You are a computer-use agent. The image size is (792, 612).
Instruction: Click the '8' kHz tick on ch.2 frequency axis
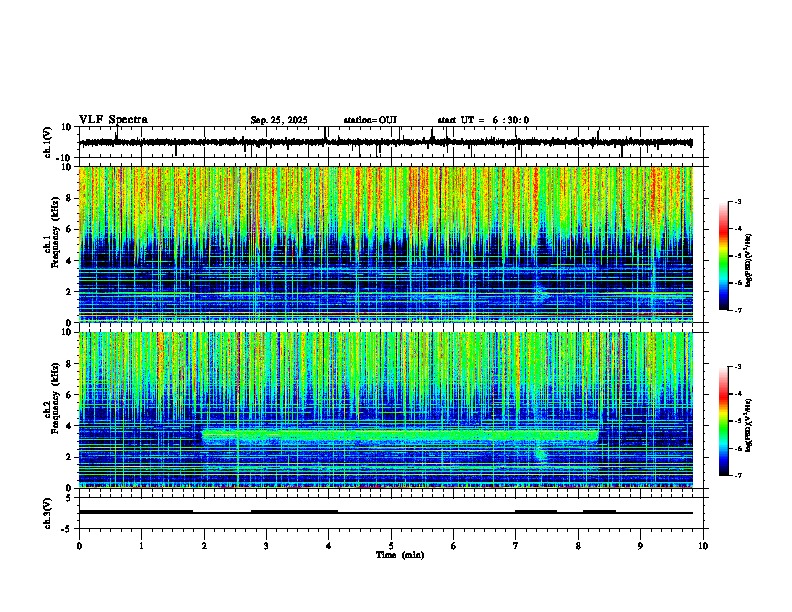coord(70,364)
